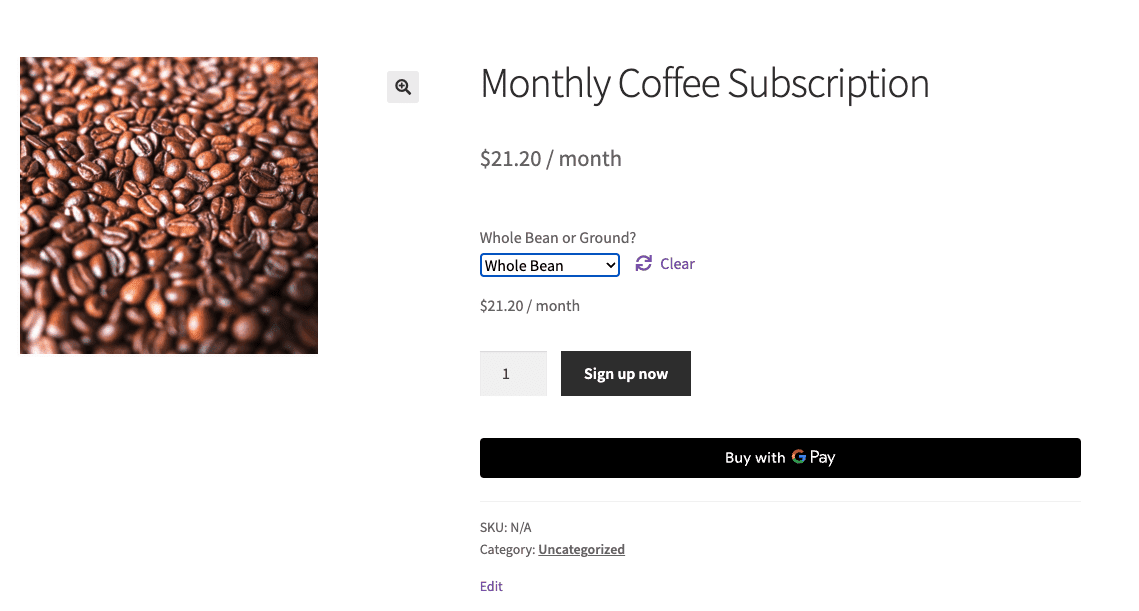Click the Buy with Google Pay button
1139x611 pixels.
coord(780,457)
